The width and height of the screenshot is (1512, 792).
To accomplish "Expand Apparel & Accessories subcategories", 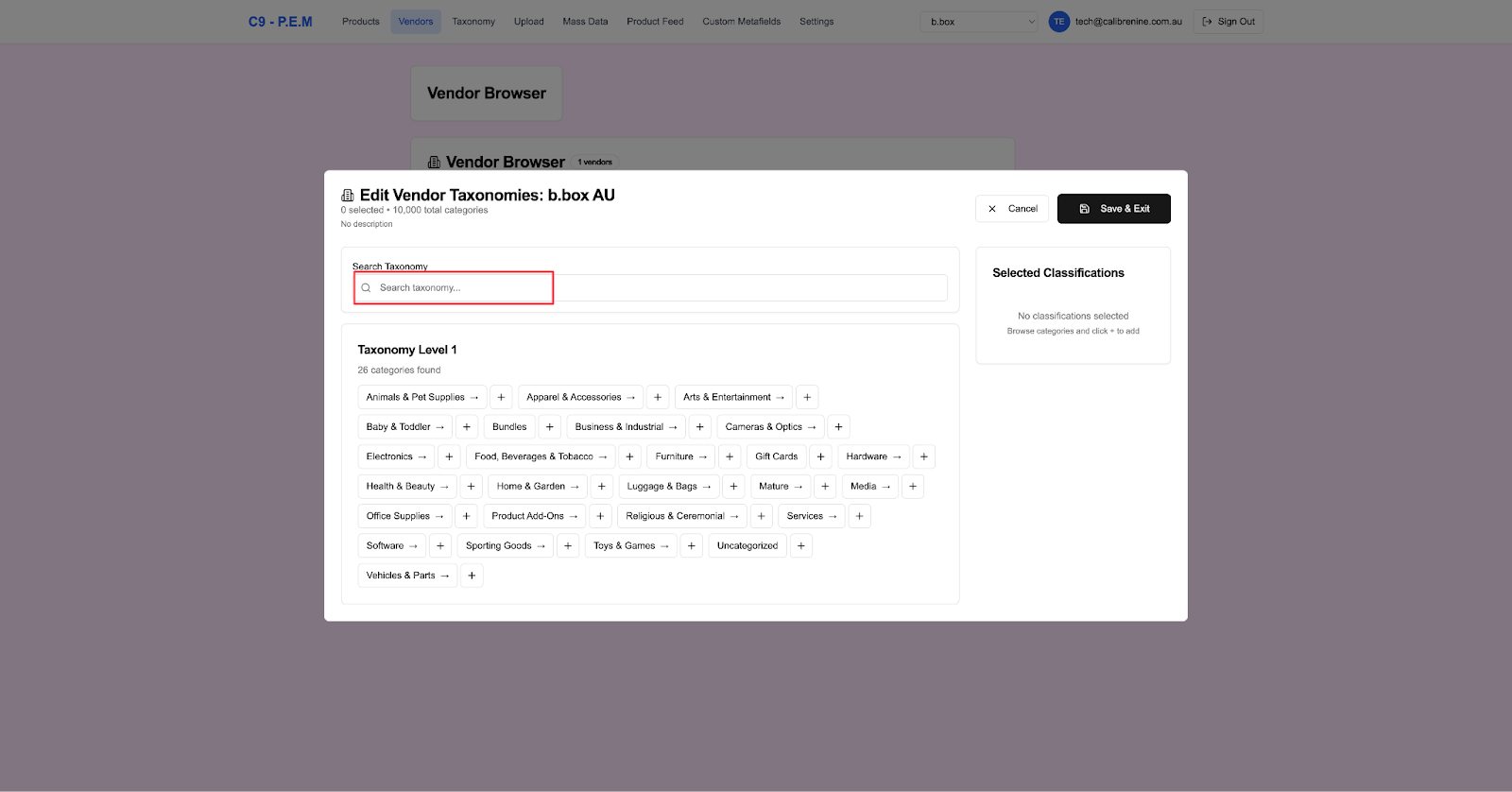I will pos(580,397).
